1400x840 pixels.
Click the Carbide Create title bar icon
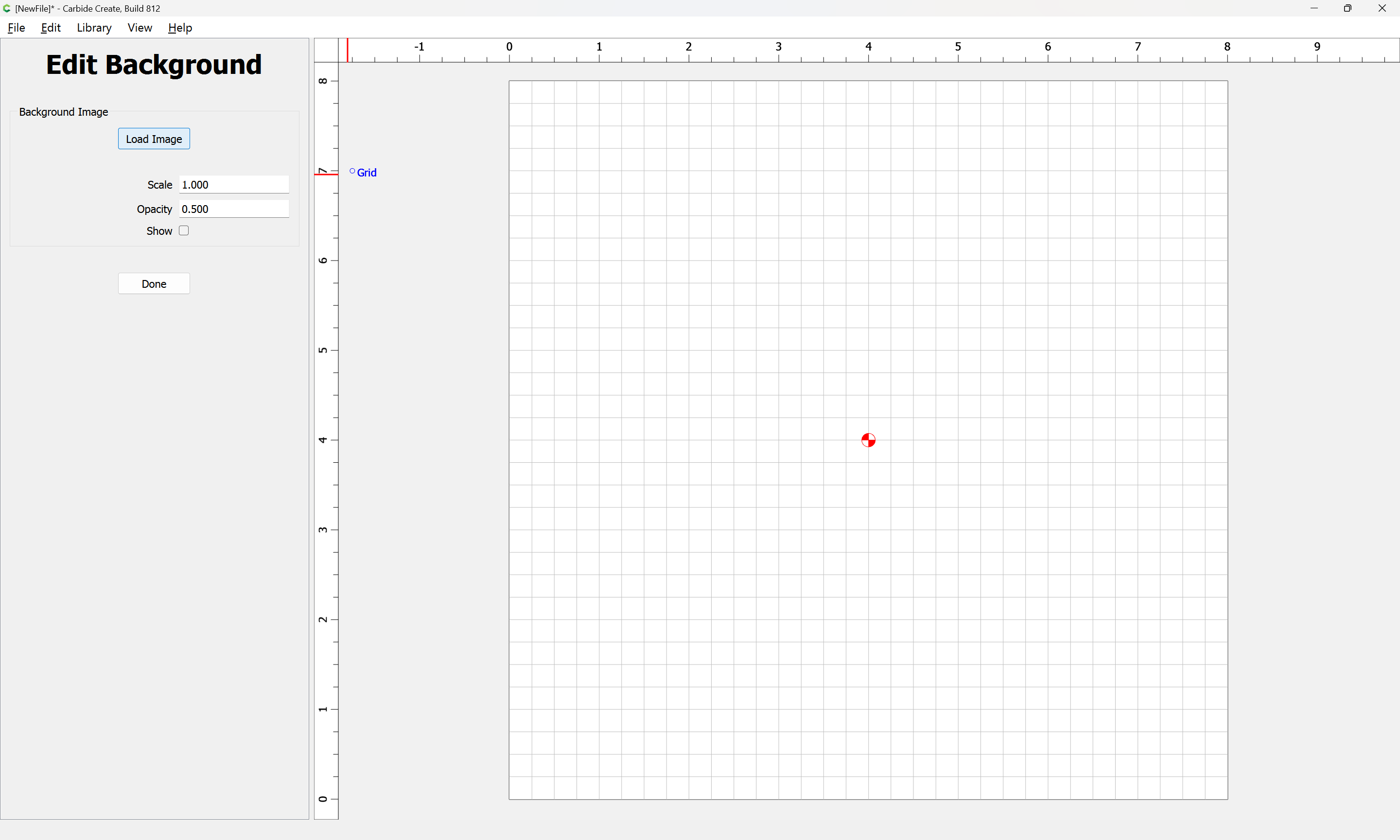7,8
